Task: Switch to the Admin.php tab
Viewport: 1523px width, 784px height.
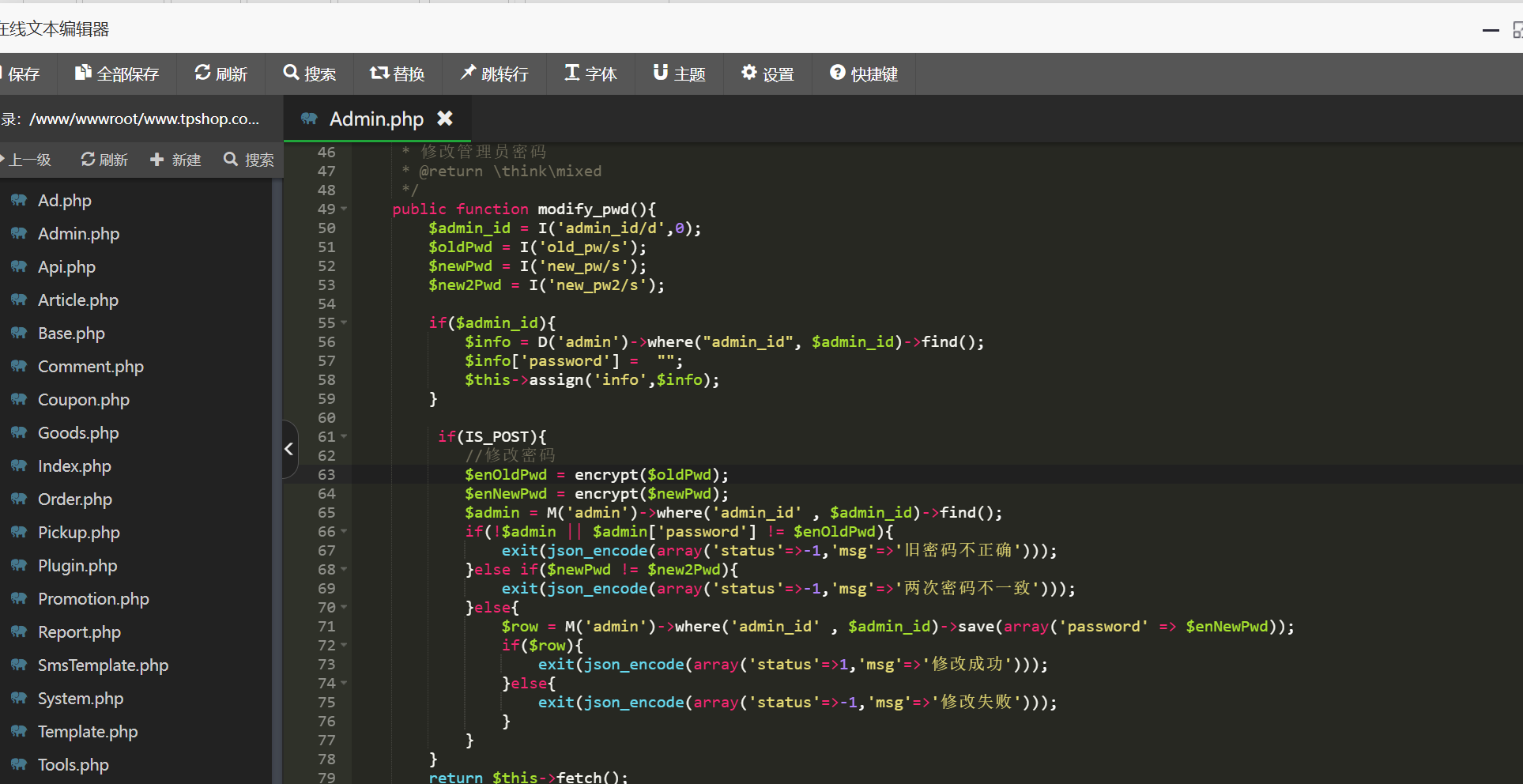Action: pyautogui.click(x=377, y=119)
